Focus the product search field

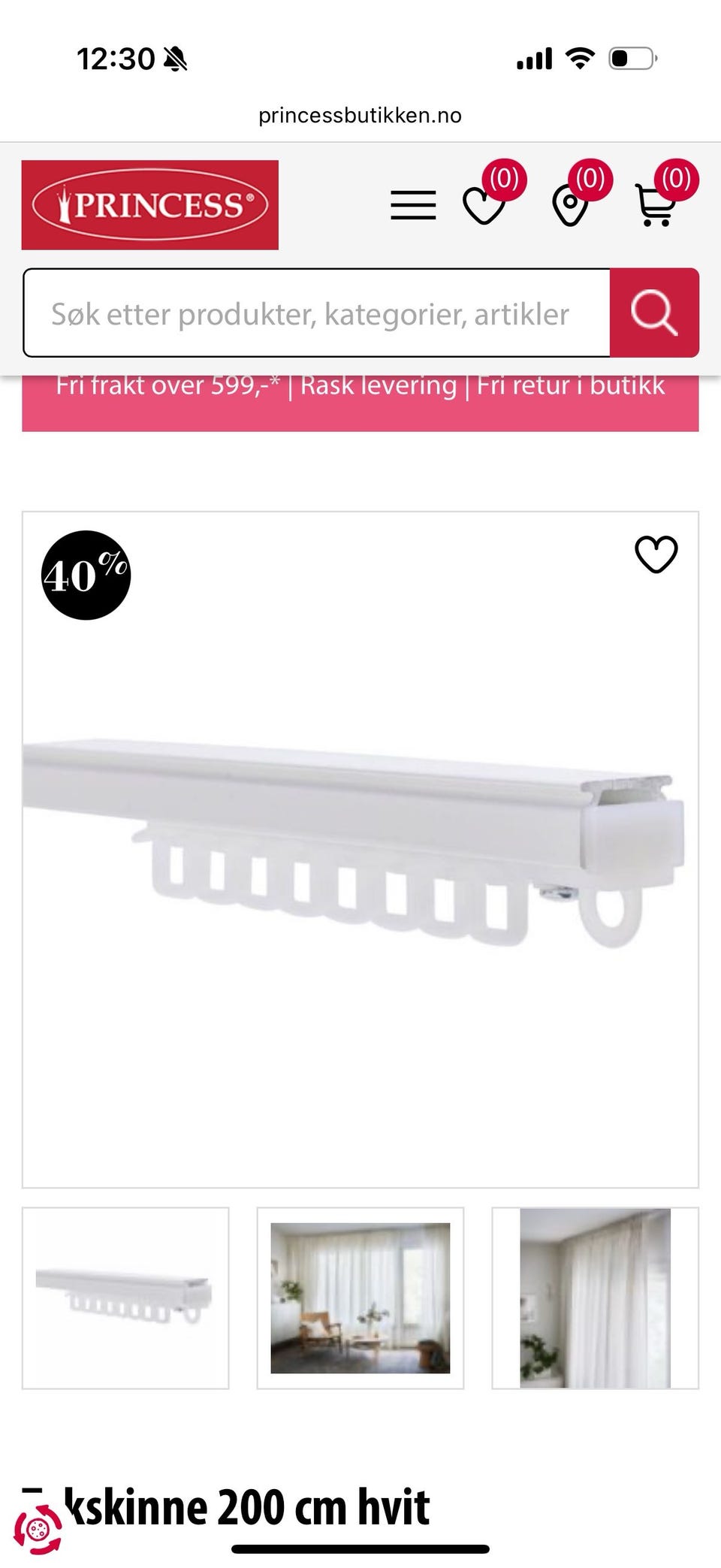(316, 313)
